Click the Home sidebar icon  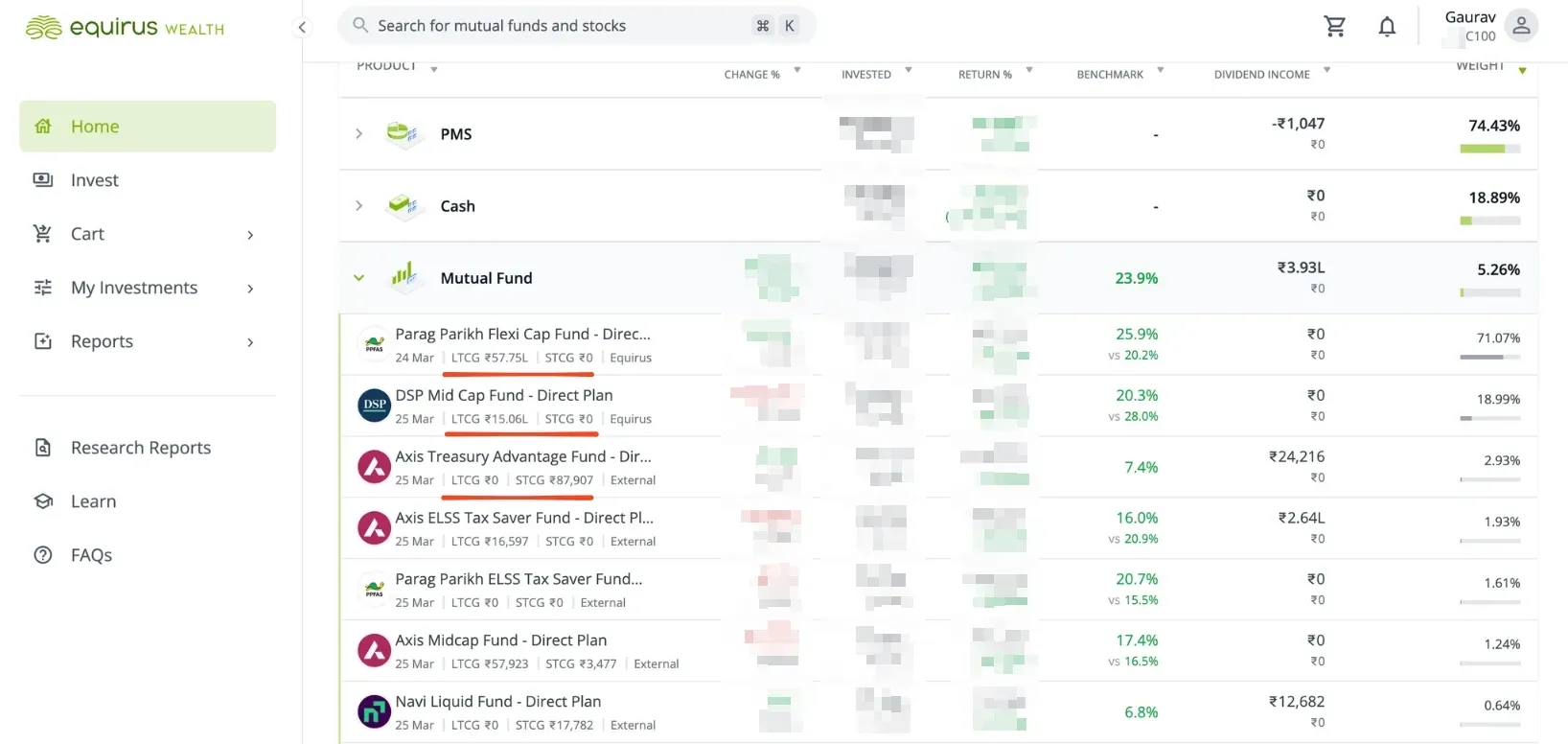(x=43, y=126)
